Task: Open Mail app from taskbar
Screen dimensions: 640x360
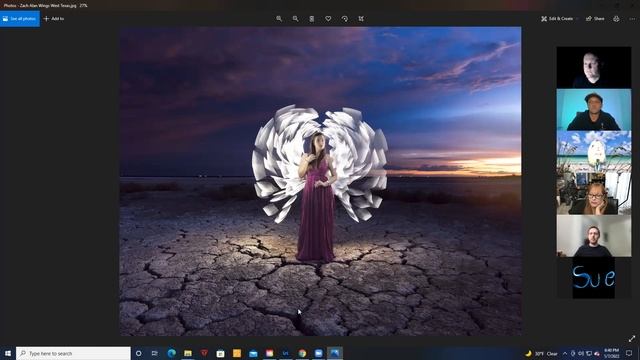Action: [x=253, y=353]
